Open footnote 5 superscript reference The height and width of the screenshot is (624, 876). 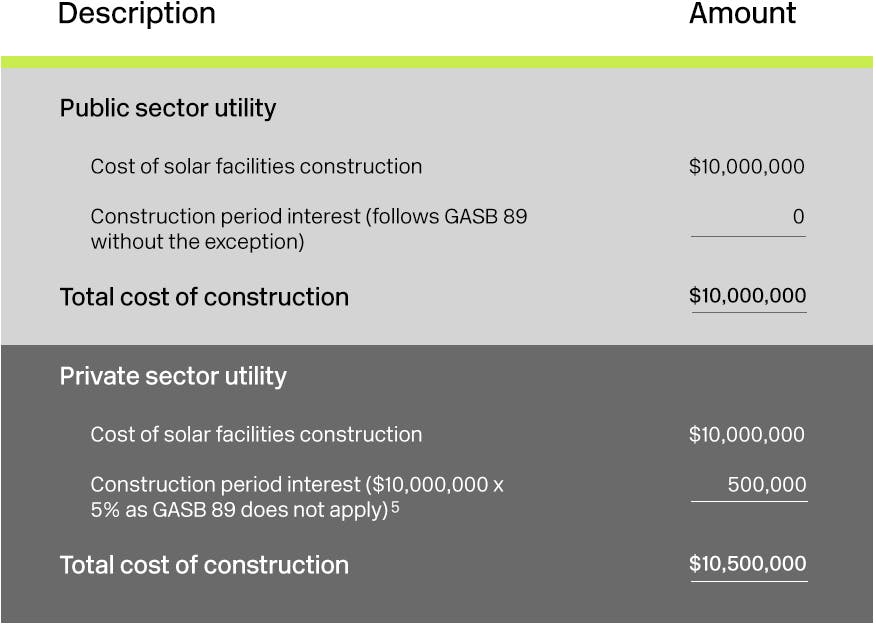(x=395, y=507)
